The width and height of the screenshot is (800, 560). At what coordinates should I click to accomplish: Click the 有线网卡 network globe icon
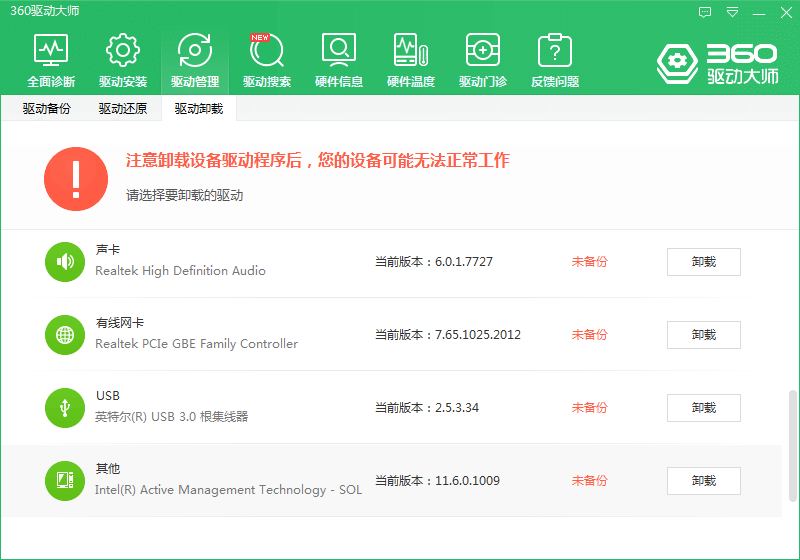[65, 335]
